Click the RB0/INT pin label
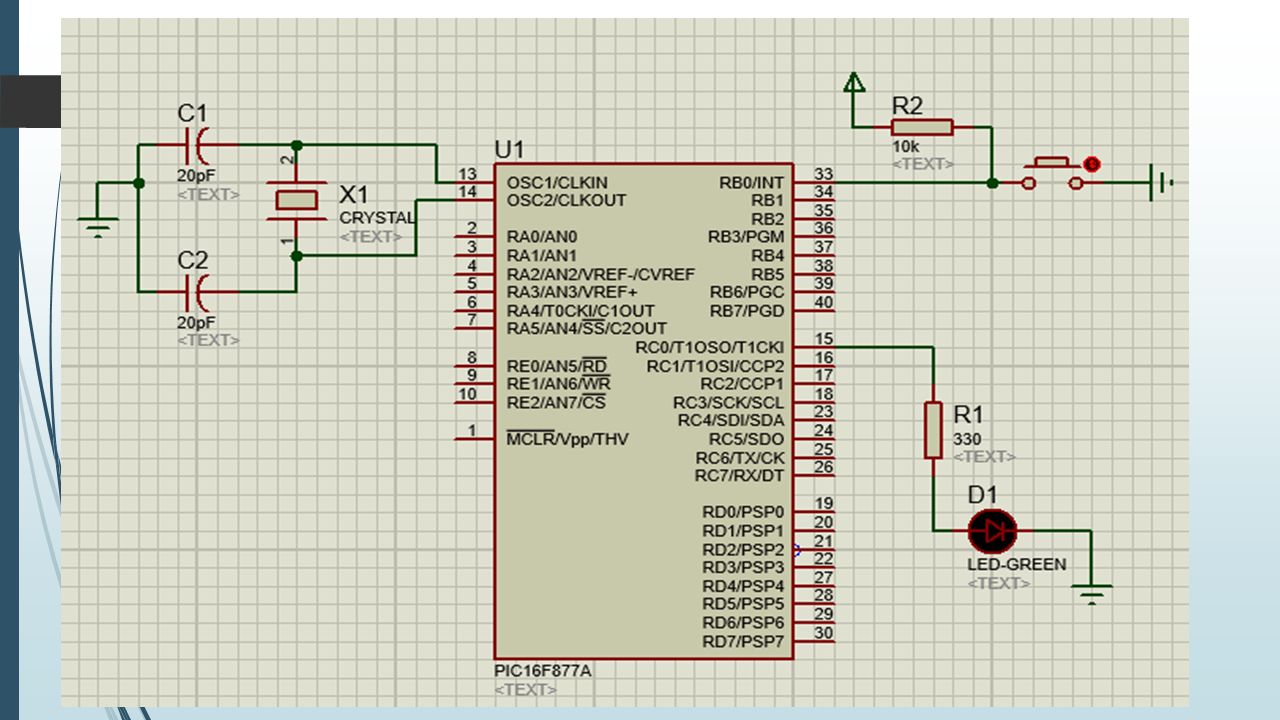This screenshot has height=720, width=1280. tap(752, 183)
